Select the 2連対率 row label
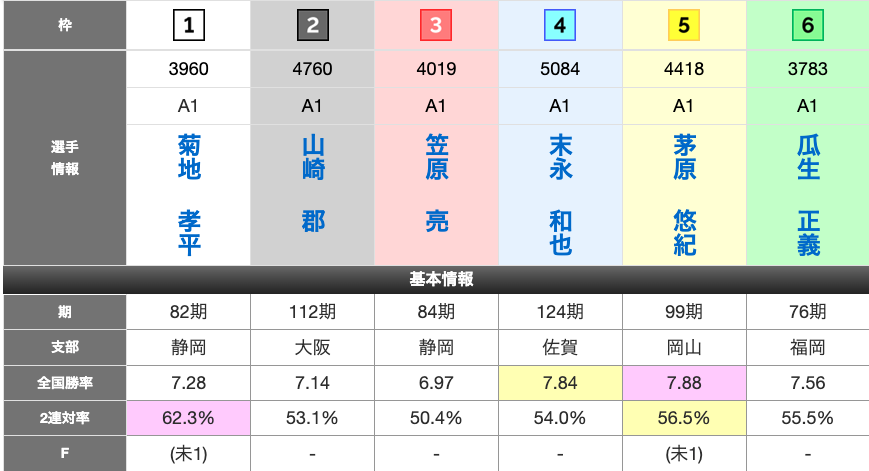The height and width of the screenshot is (471, 869). coord(64,418)
